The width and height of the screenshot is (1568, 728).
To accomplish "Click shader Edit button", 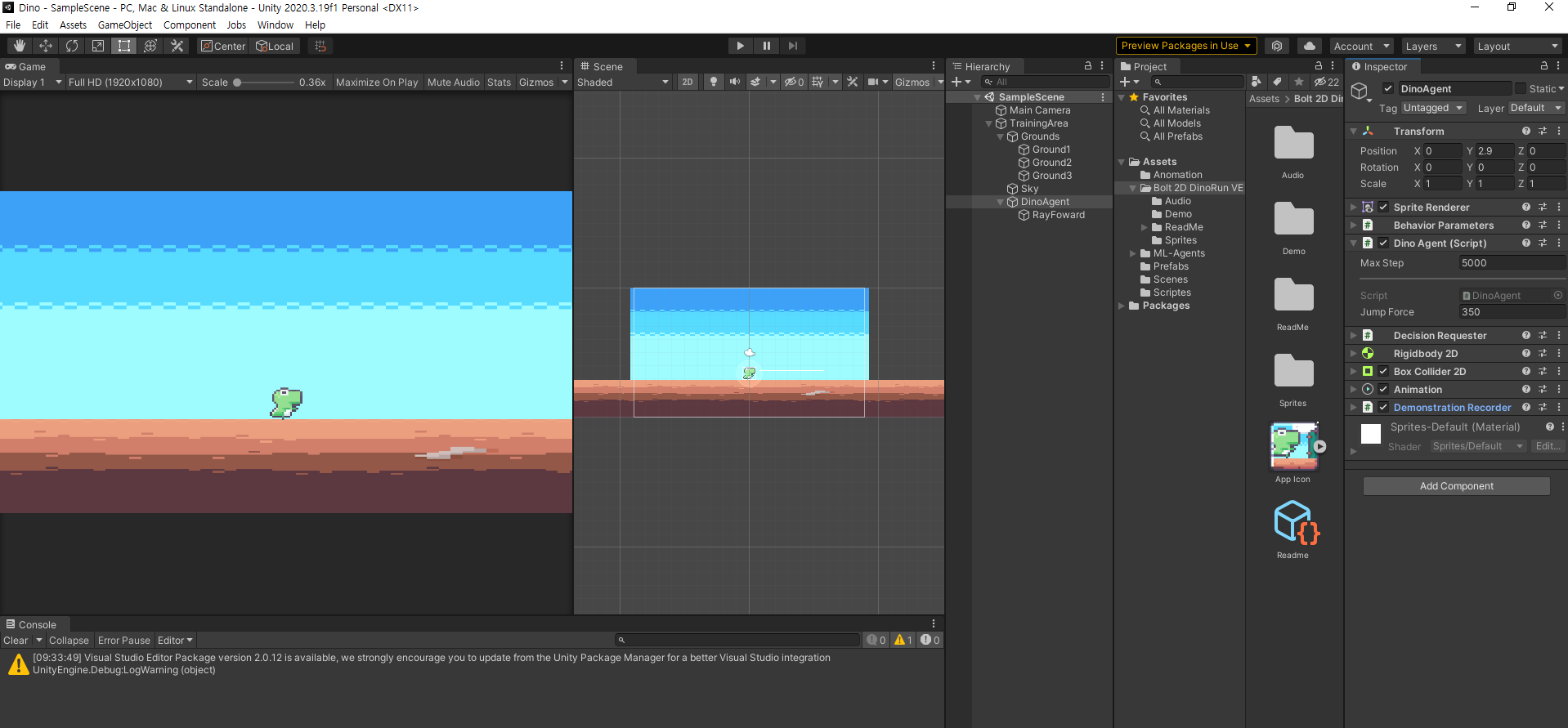I will tap(1547, 446).
